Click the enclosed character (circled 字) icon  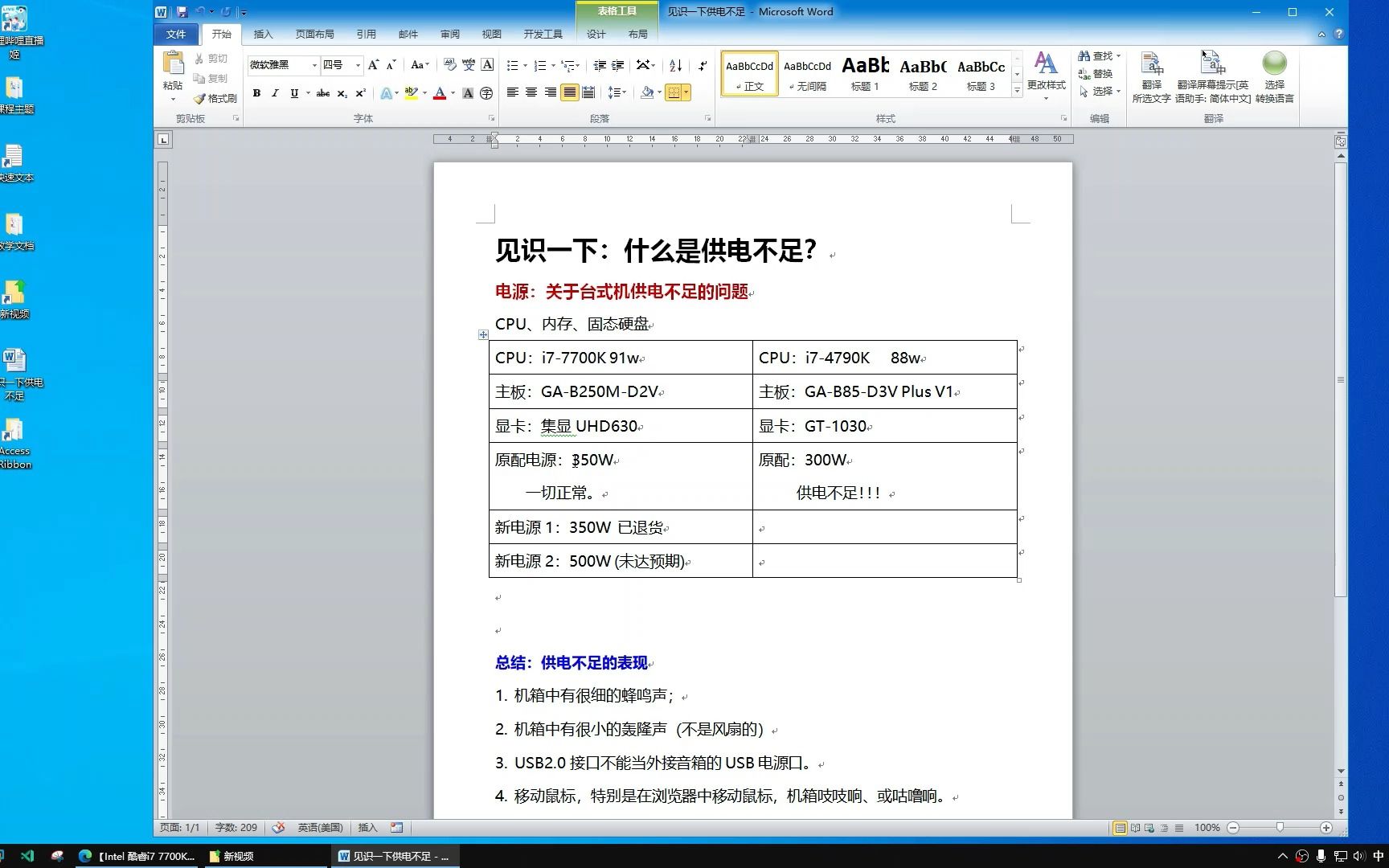[486, 93]
